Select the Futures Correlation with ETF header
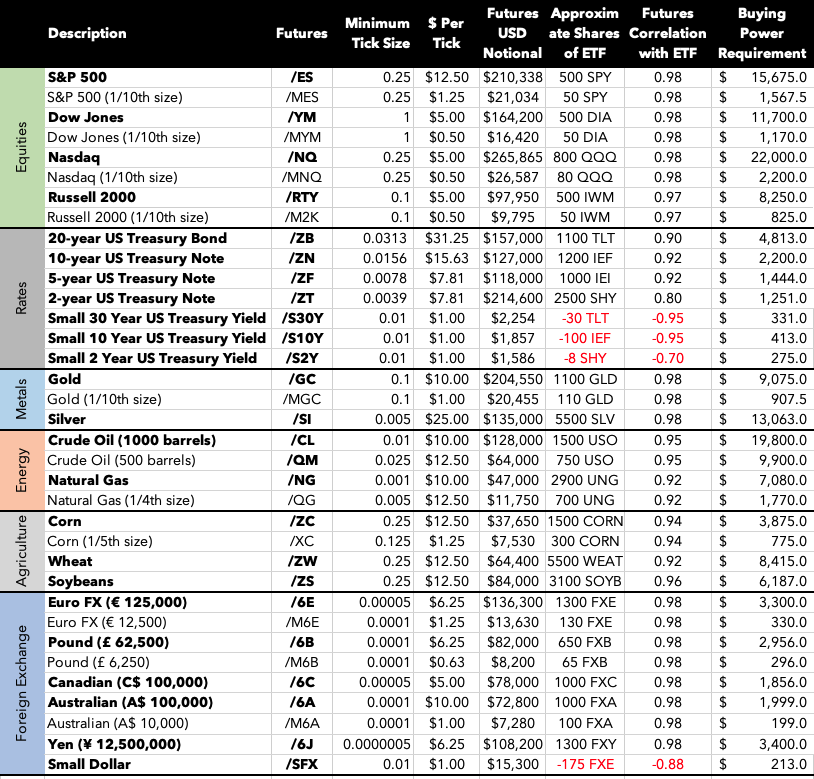The height and width of the screenshot is (779, 814). point(668,33)
